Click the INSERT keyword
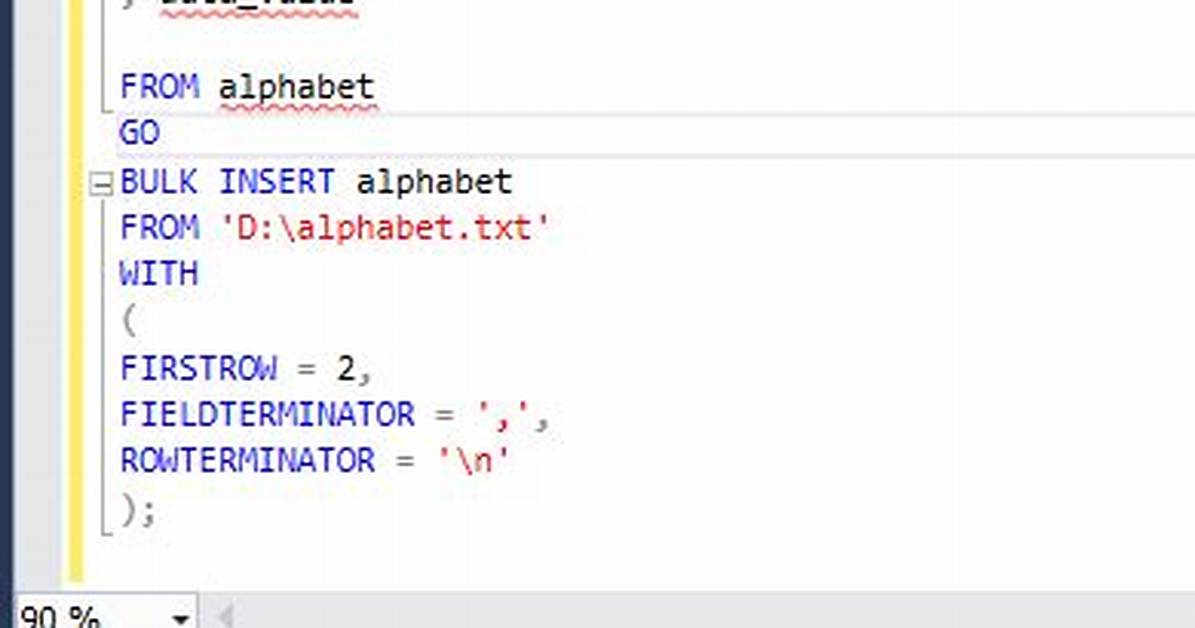Viewport: 1195px width, 628px height. pyautogui.click(x=277, y=181)
